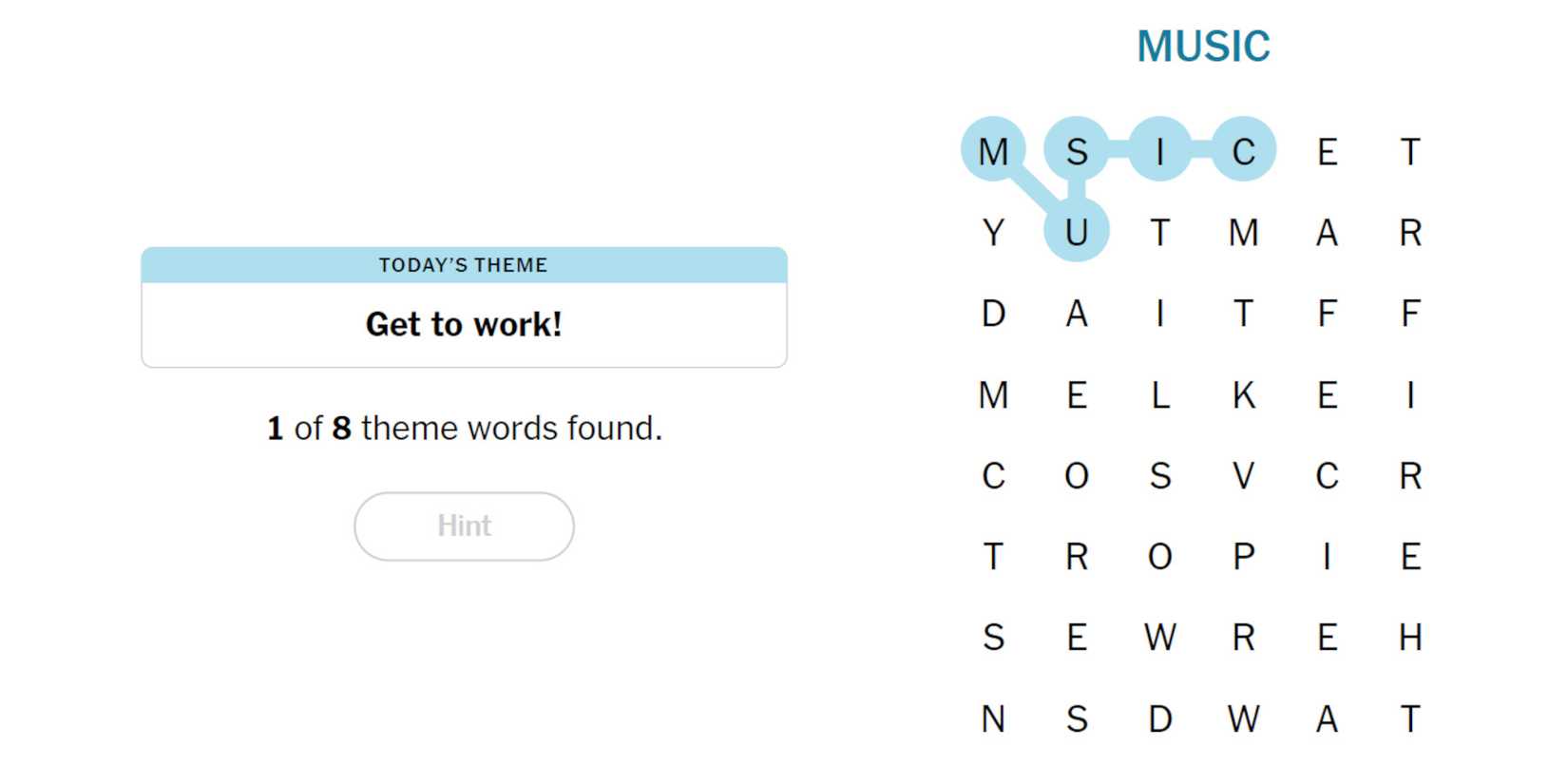Select the W between E and R
1568x784 pixels.
point(1159,637)
